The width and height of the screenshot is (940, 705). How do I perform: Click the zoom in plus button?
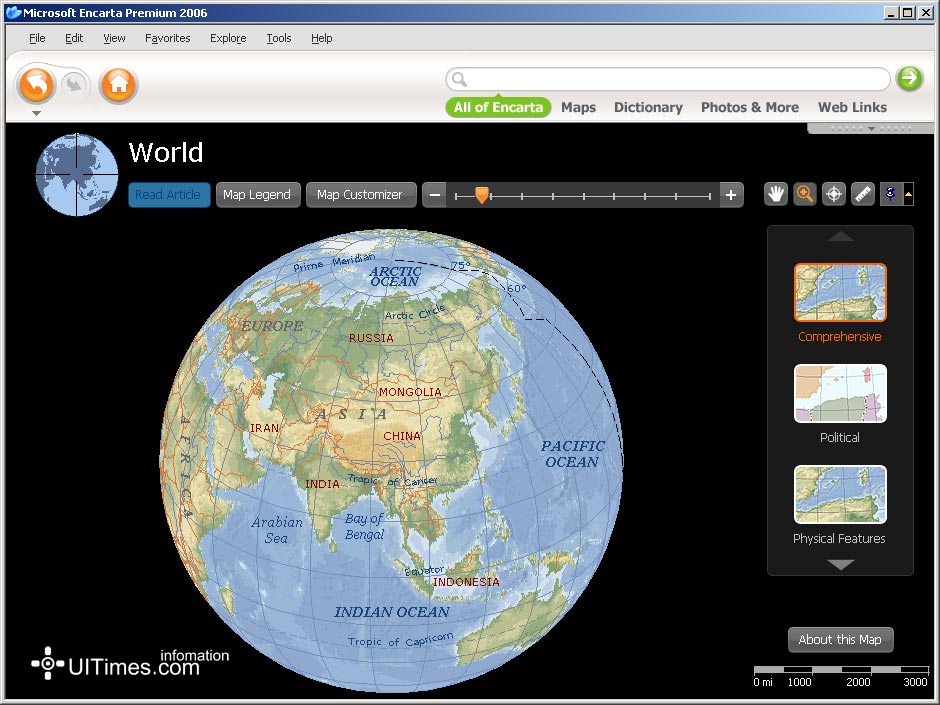pos(731,195)
